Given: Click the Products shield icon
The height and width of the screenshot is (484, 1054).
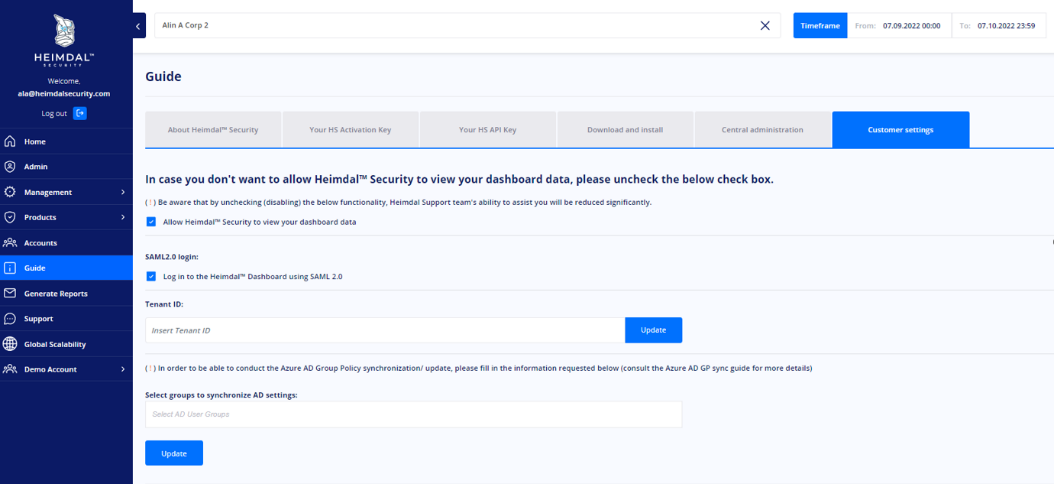Looking at the screenshot, I should [9, 217].
